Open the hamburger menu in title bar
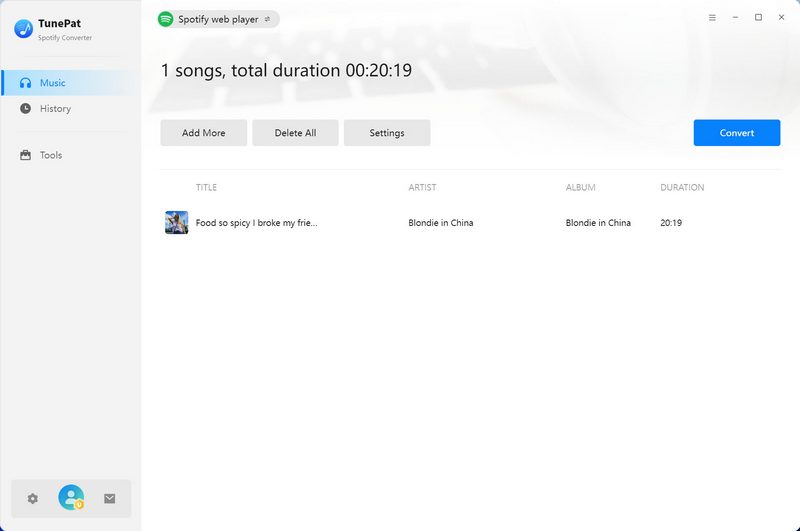Viewport: 800px width, 531px height. [x=712, y=18]
